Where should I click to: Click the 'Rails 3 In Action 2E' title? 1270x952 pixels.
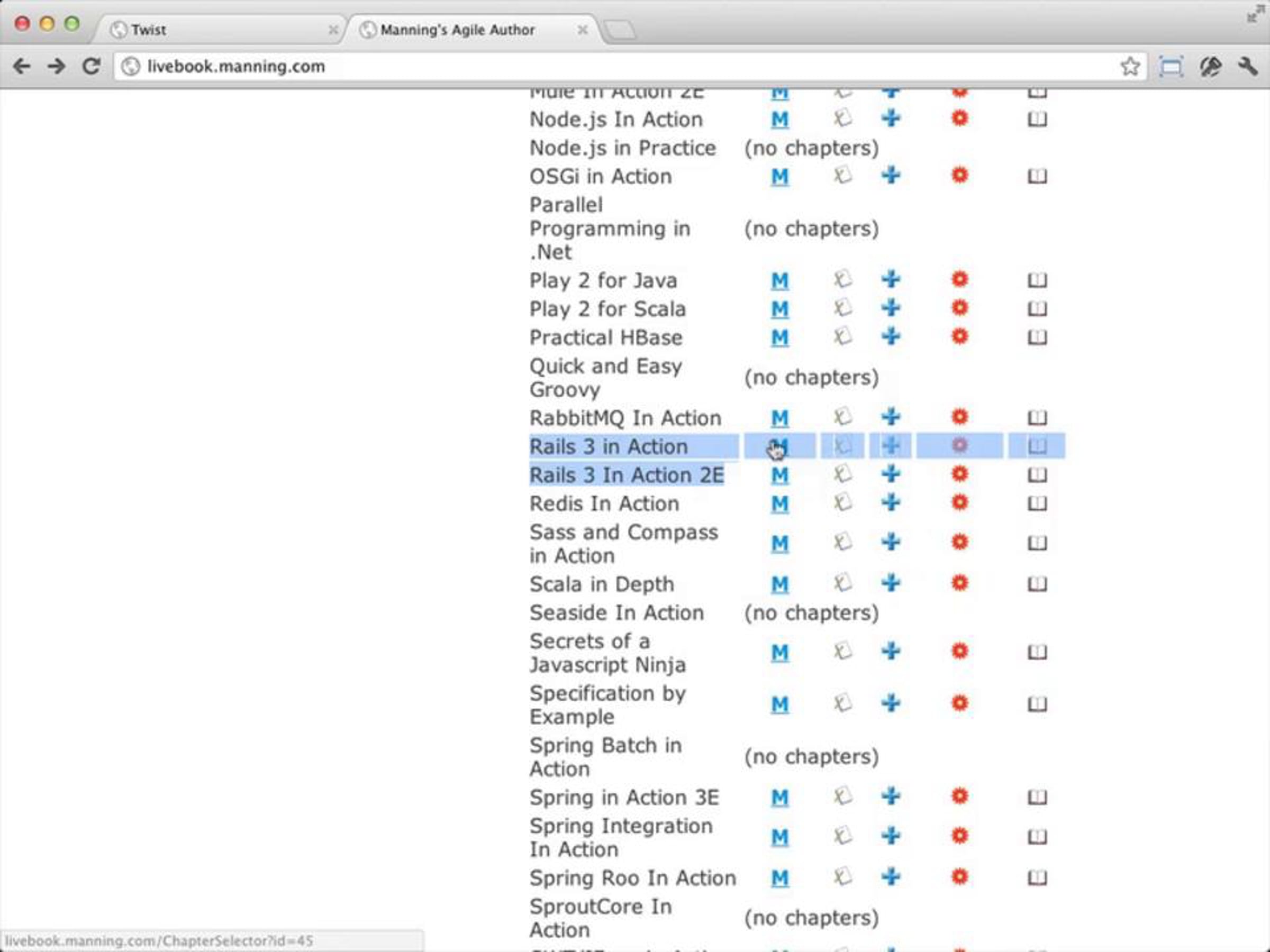click(627, 475)
